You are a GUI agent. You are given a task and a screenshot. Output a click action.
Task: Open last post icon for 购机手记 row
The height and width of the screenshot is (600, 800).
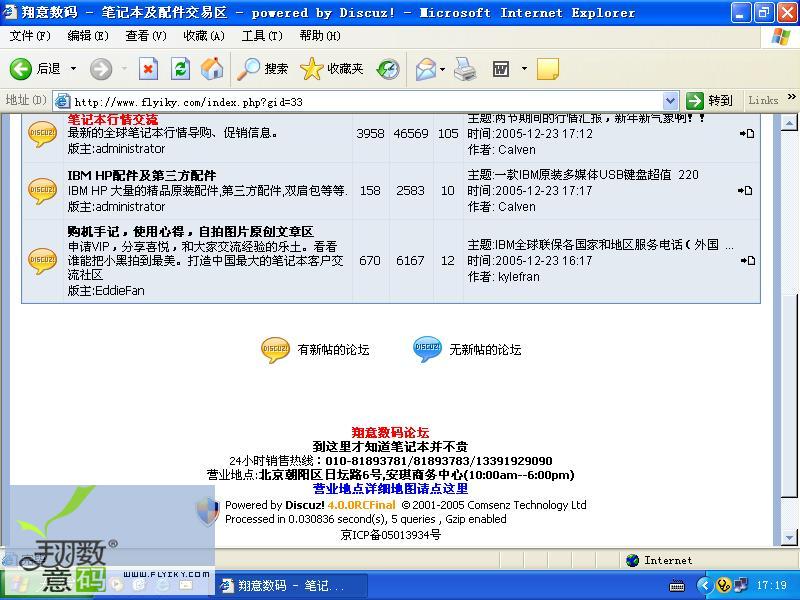tap(747, 261)
